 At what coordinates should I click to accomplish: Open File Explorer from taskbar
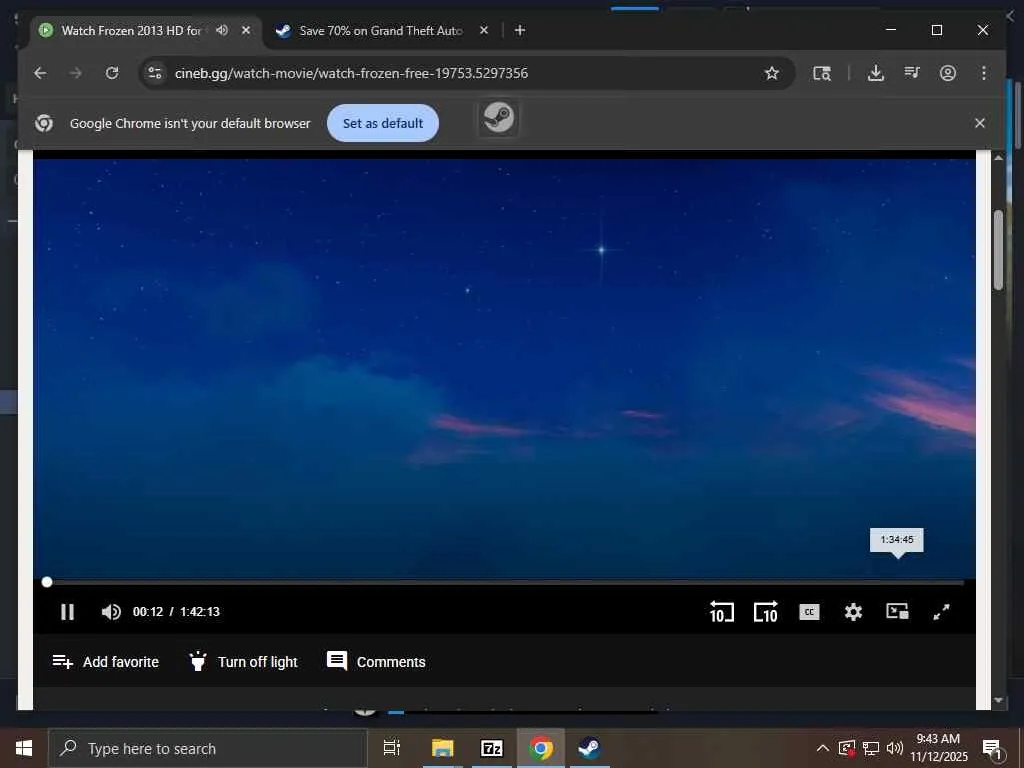click(x=442, y=748)
